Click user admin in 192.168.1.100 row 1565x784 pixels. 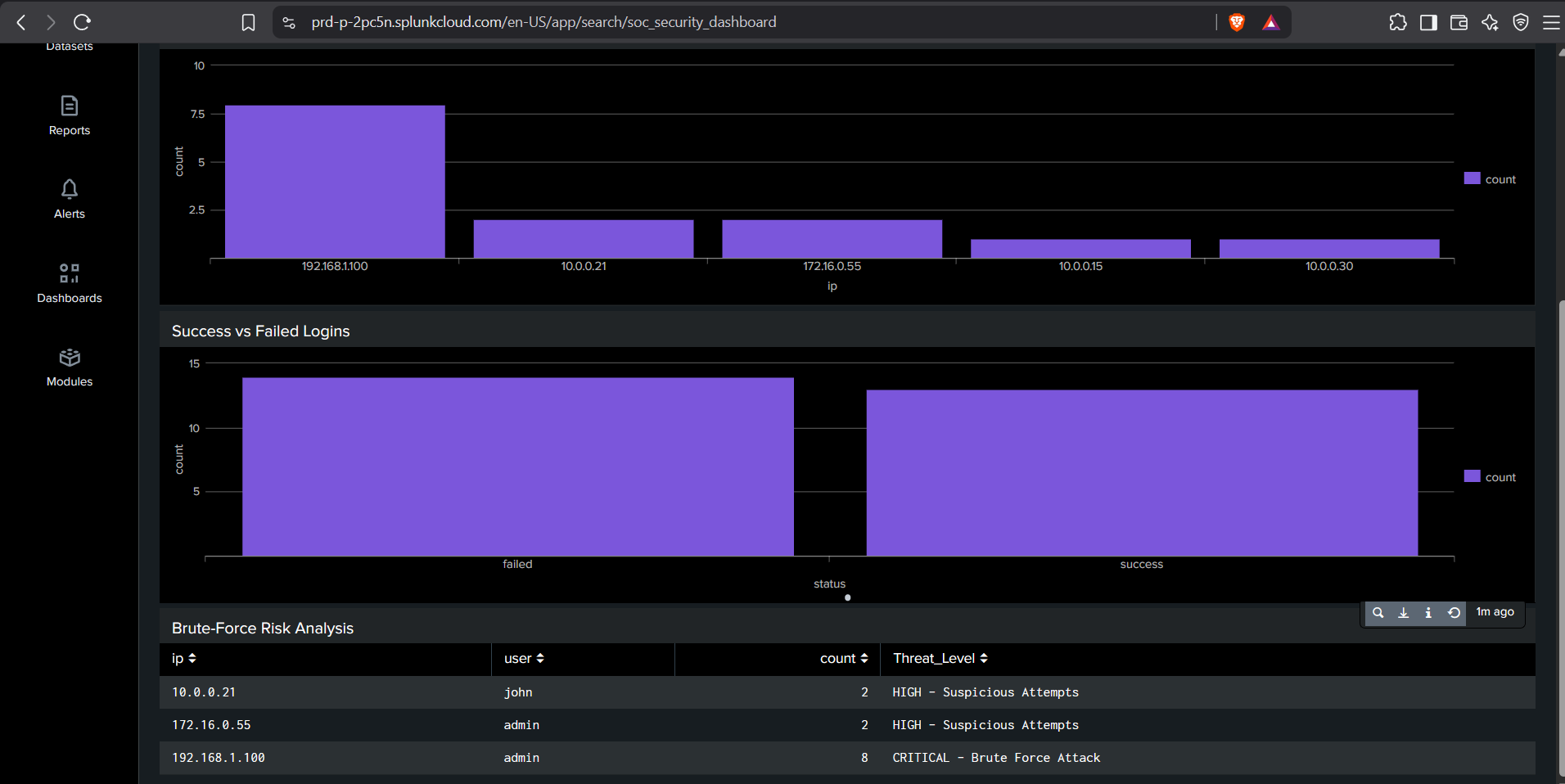521,758
